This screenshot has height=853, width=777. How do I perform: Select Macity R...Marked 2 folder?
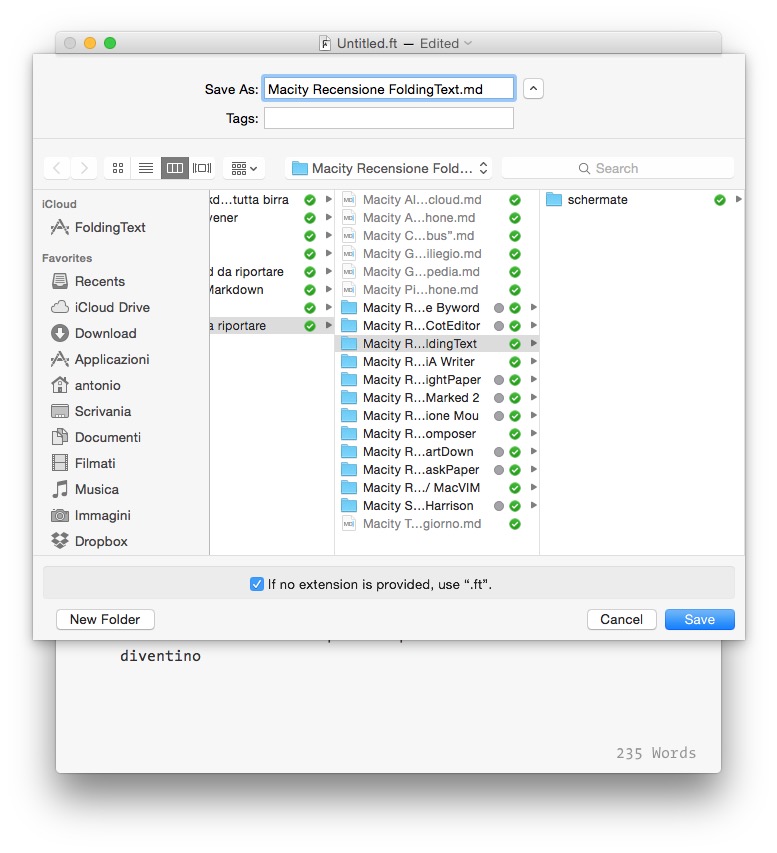[436, 398]
